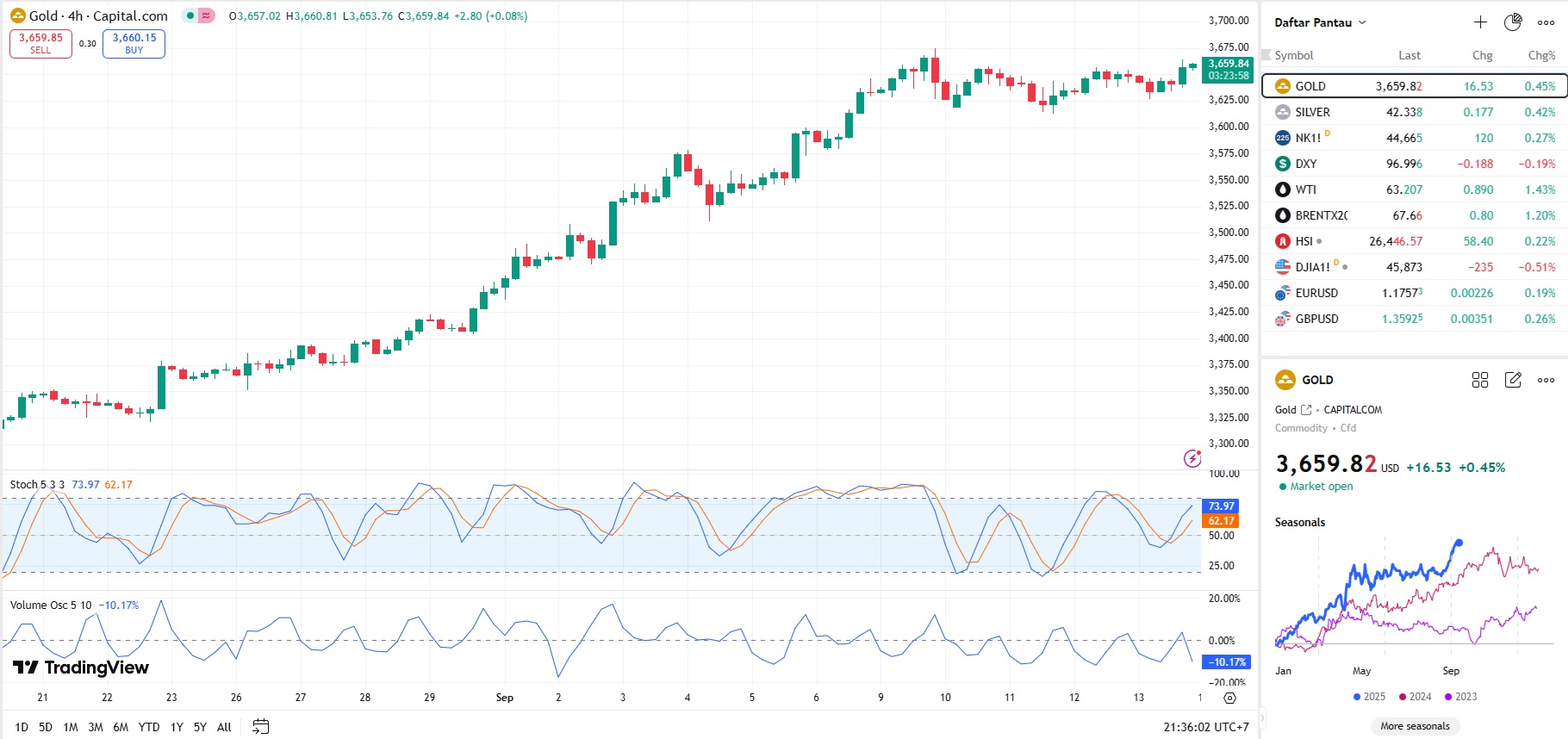Collapse the right sidebar panel handle

(x=1263, y=717)
